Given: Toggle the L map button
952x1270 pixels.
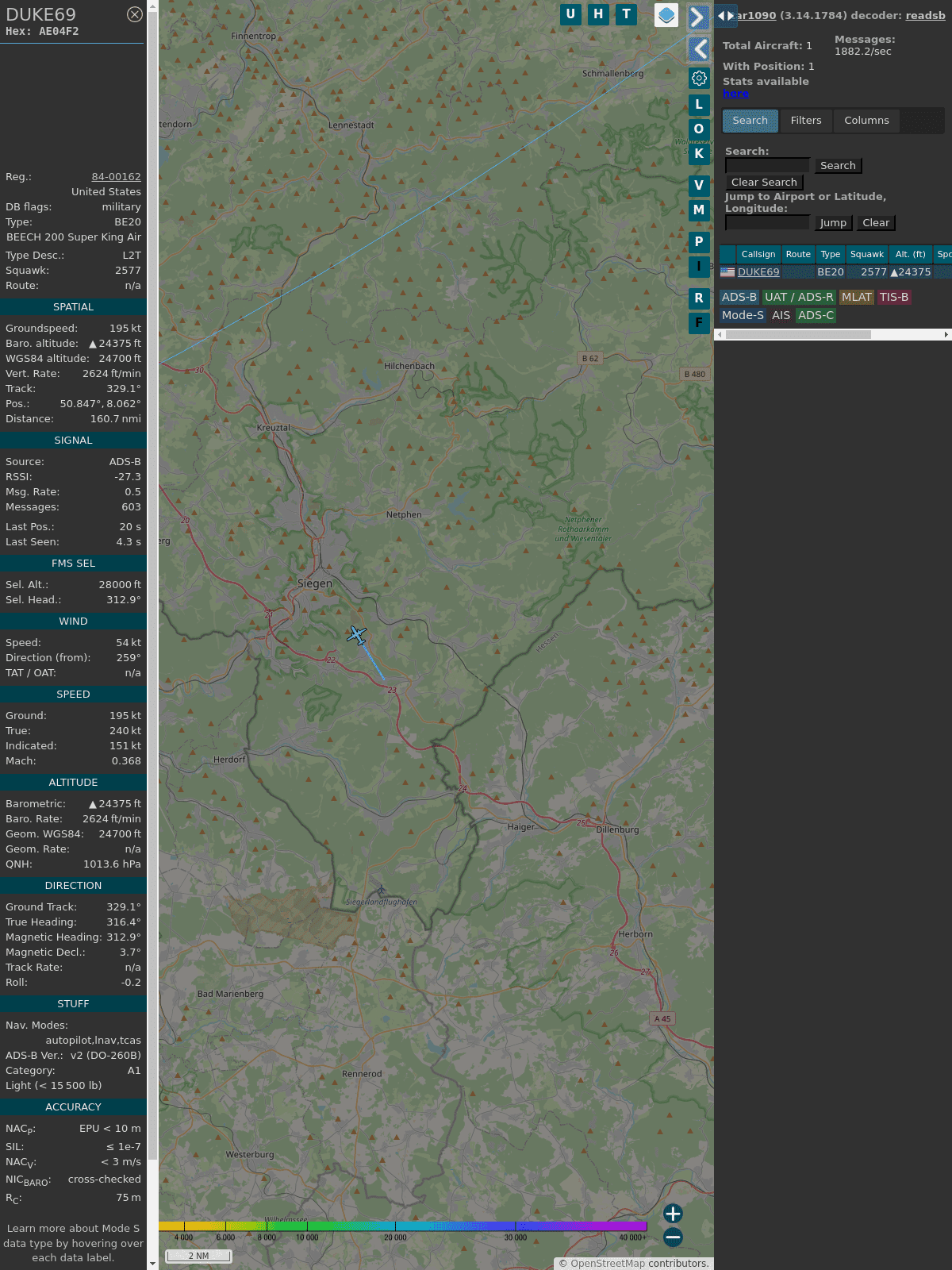Looking at the screenshot, I should click(x=699, y=104).
